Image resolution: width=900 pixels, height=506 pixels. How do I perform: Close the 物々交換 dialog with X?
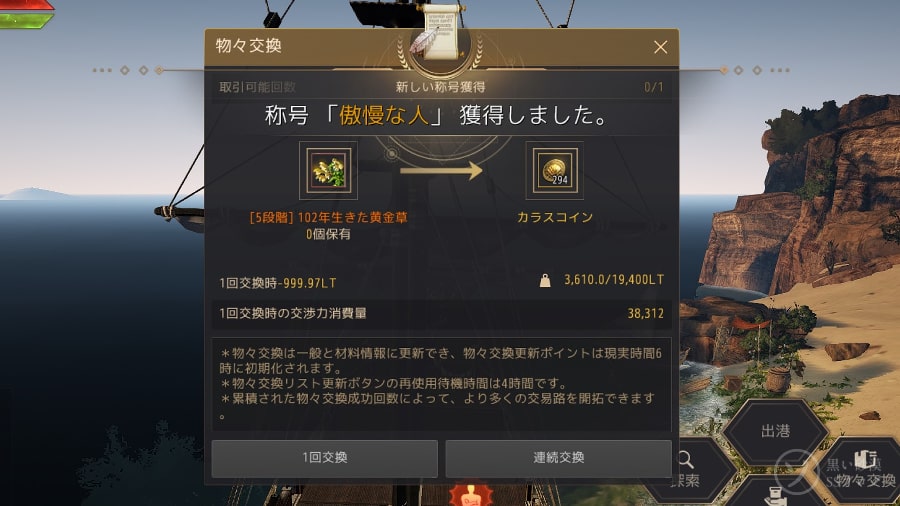click(x=660, y=47)
